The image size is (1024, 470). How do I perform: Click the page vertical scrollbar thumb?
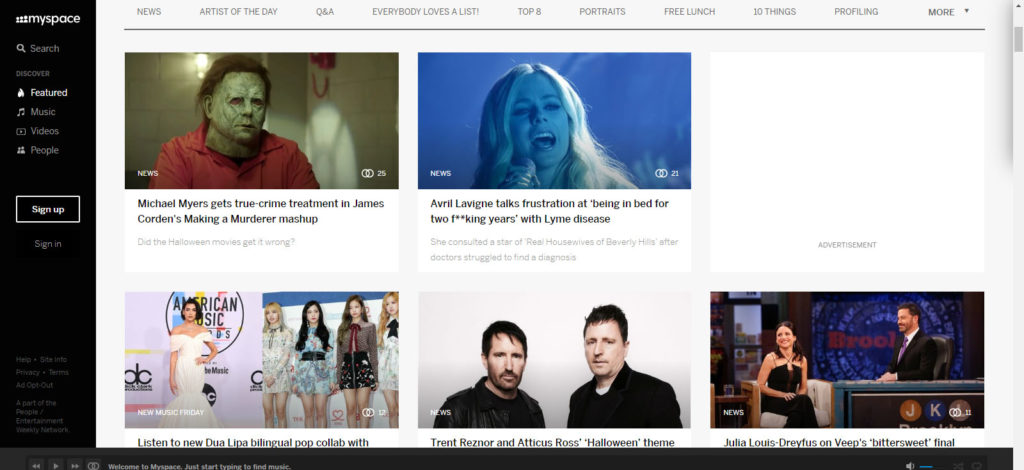point(1018,39)
